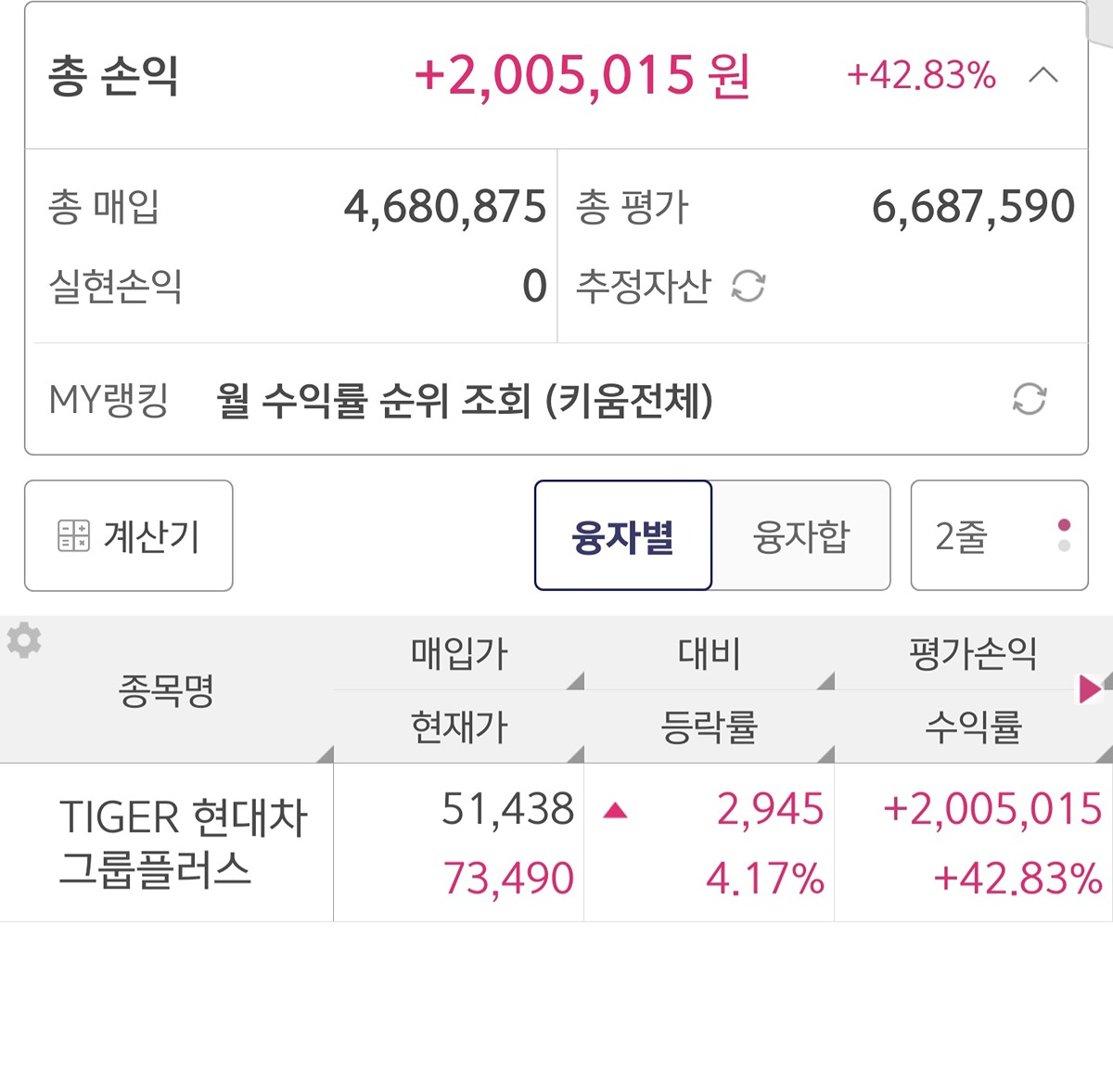
Task: Refresh the 추정자산 estimated assets value
Action: [748, 286]
